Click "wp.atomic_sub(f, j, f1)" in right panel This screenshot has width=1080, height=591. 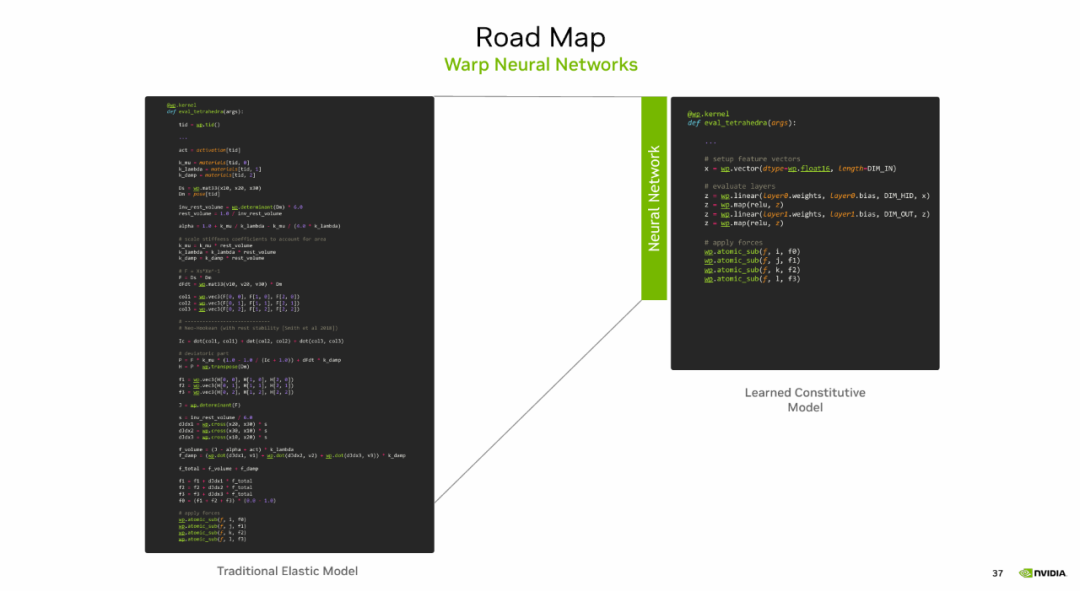tap(751, 260)
